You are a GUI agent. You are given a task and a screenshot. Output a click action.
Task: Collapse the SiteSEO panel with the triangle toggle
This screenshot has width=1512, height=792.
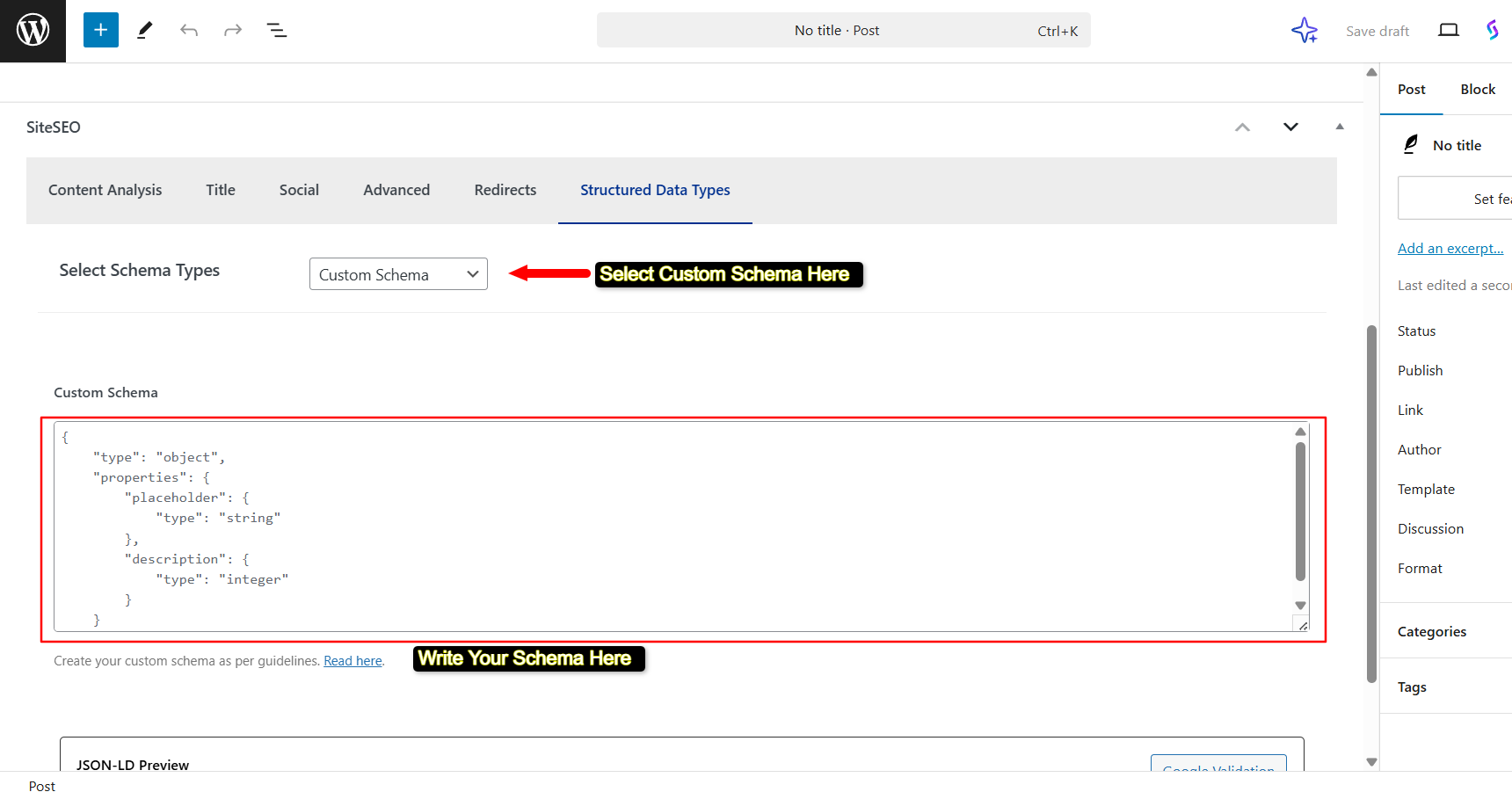1340,127
